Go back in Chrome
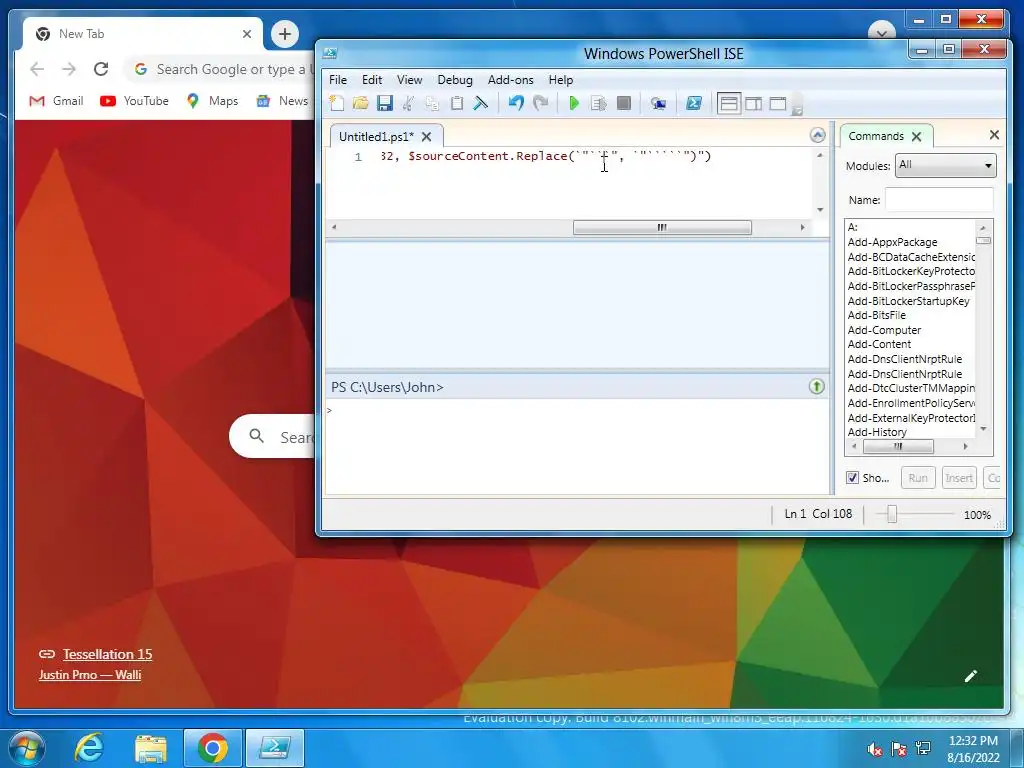 [37, 69]
